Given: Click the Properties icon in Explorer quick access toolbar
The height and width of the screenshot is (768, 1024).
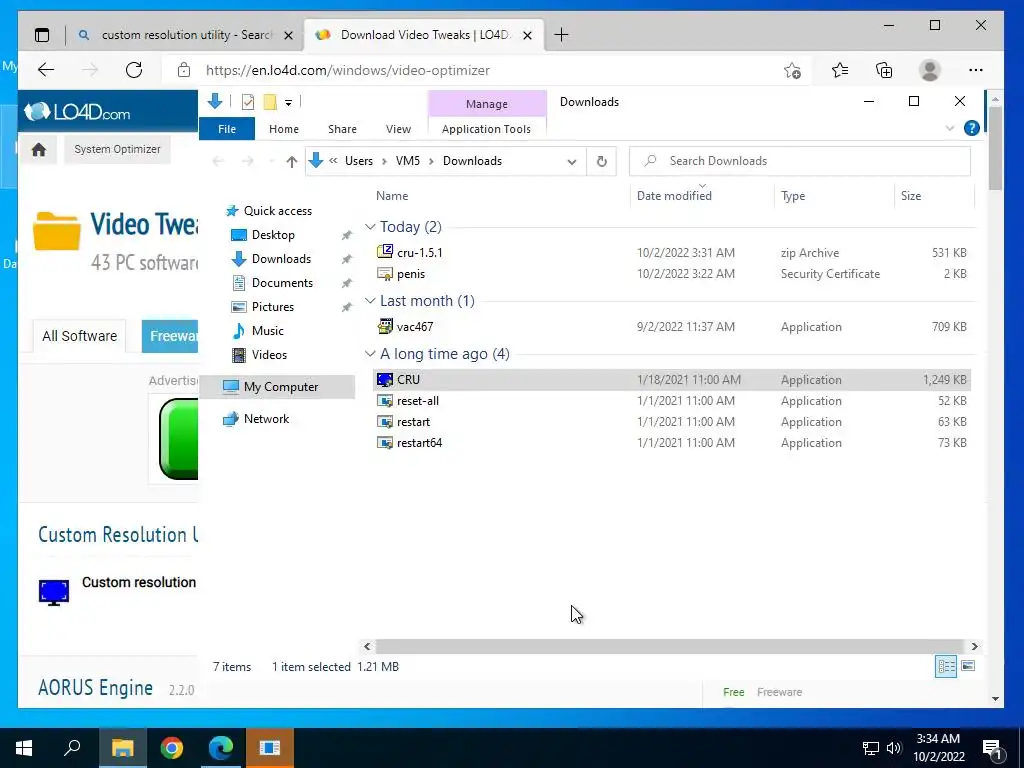Looking at the screenshot, I should tap(248, 102).
